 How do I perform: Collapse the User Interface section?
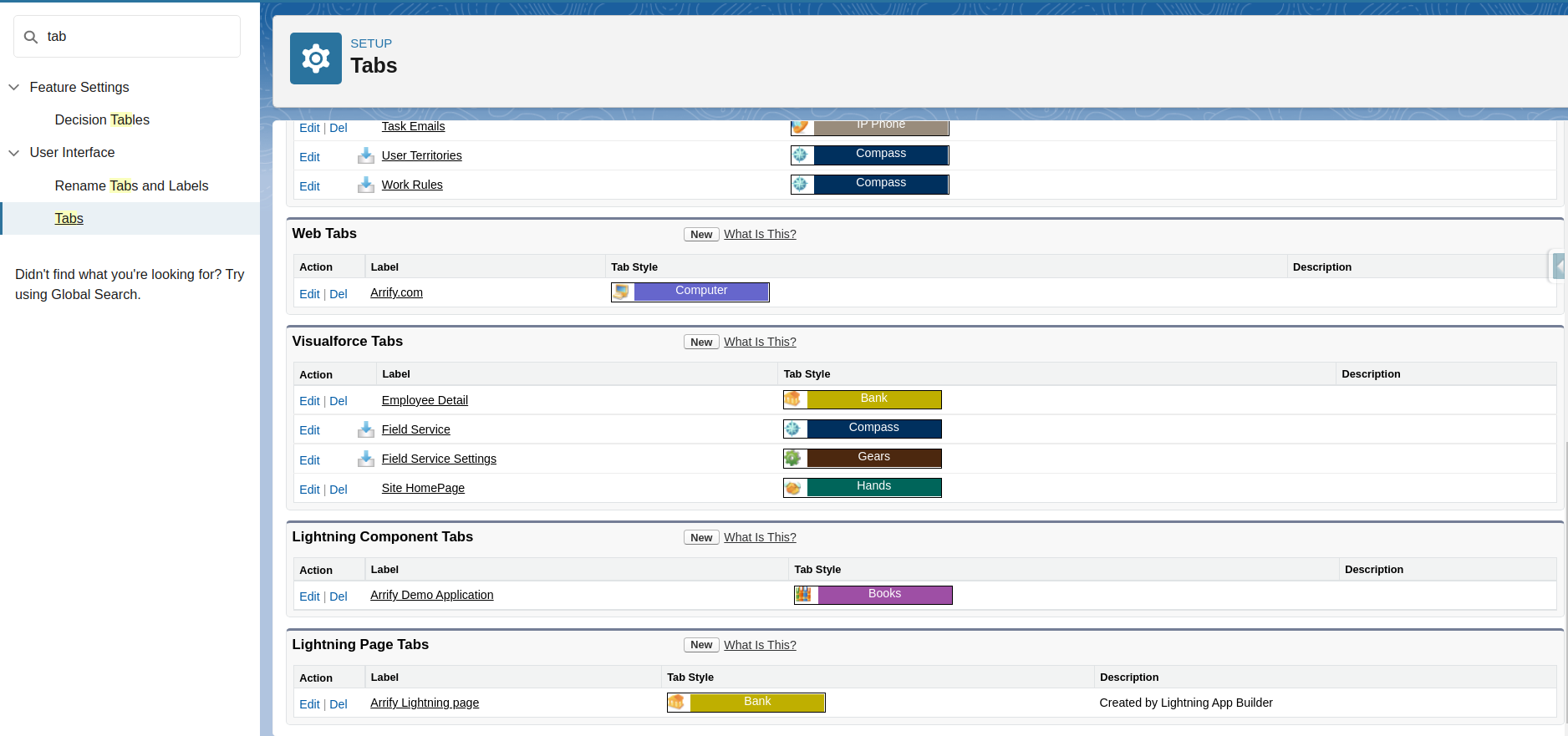(13, 153)
